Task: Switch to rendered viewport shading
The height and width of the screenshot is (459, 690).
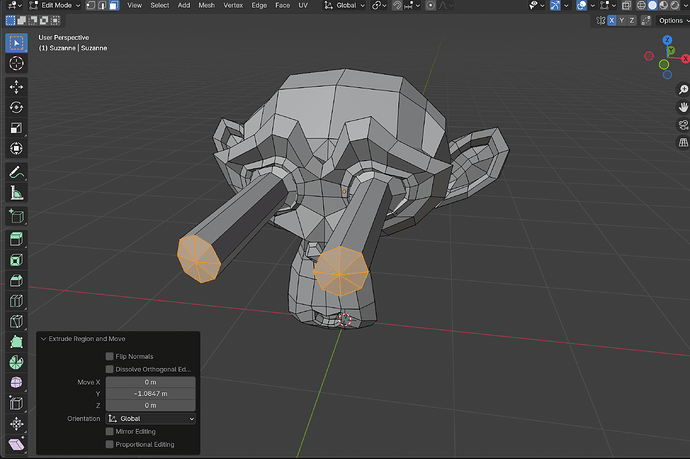Action: (x=675, y=5)
